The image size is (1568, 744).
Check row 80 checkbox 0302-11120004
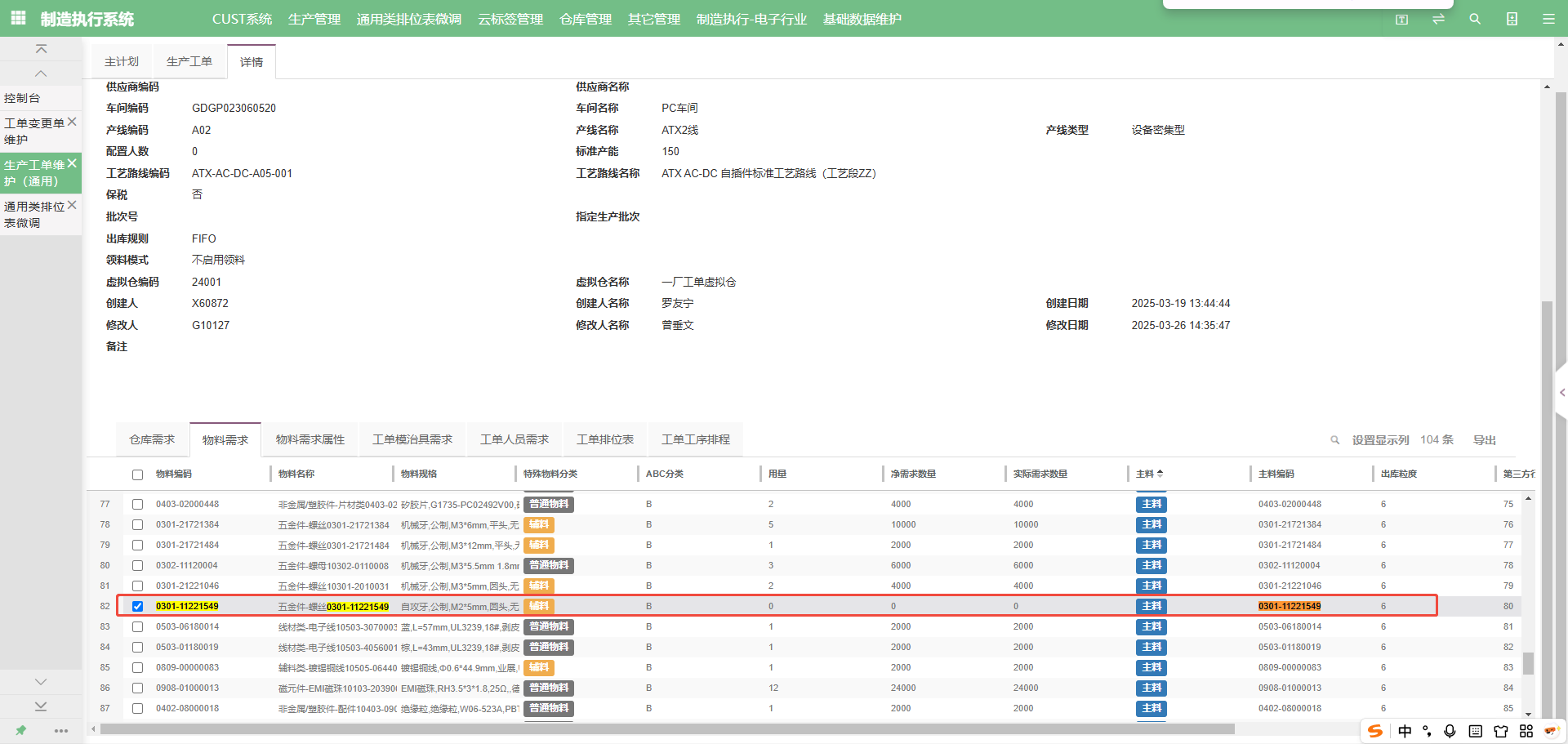click(137, 566)
